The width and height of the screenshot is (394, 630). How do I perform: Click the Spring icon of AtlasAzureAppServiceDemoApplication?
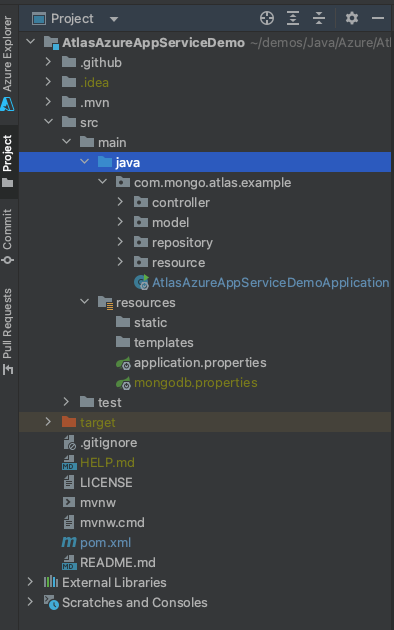tap(141, 282)
